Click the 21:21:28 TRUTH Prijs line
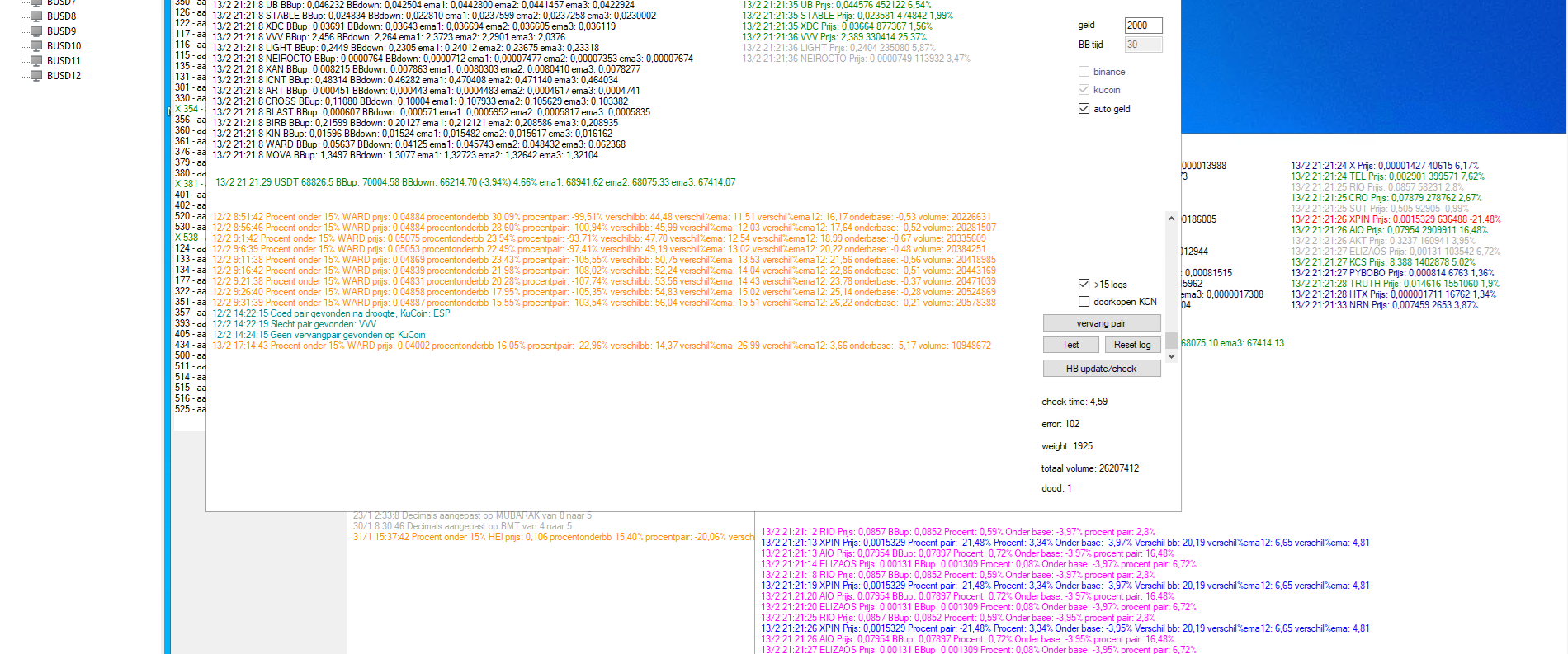This screenshot has height=654, width=1568. point(1395,284)
